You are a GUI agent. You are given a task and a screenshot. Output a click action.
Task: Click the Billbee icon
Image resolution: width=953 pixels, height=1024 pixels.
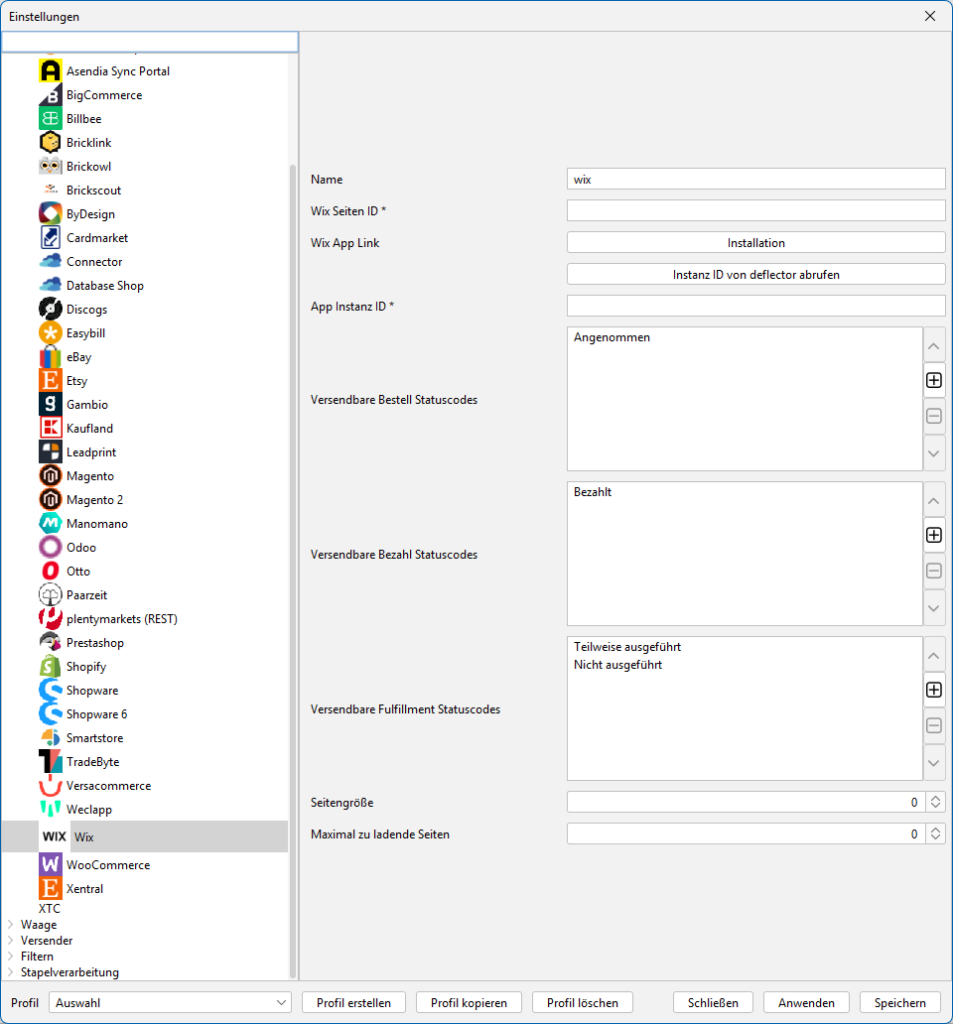point(50,119)
